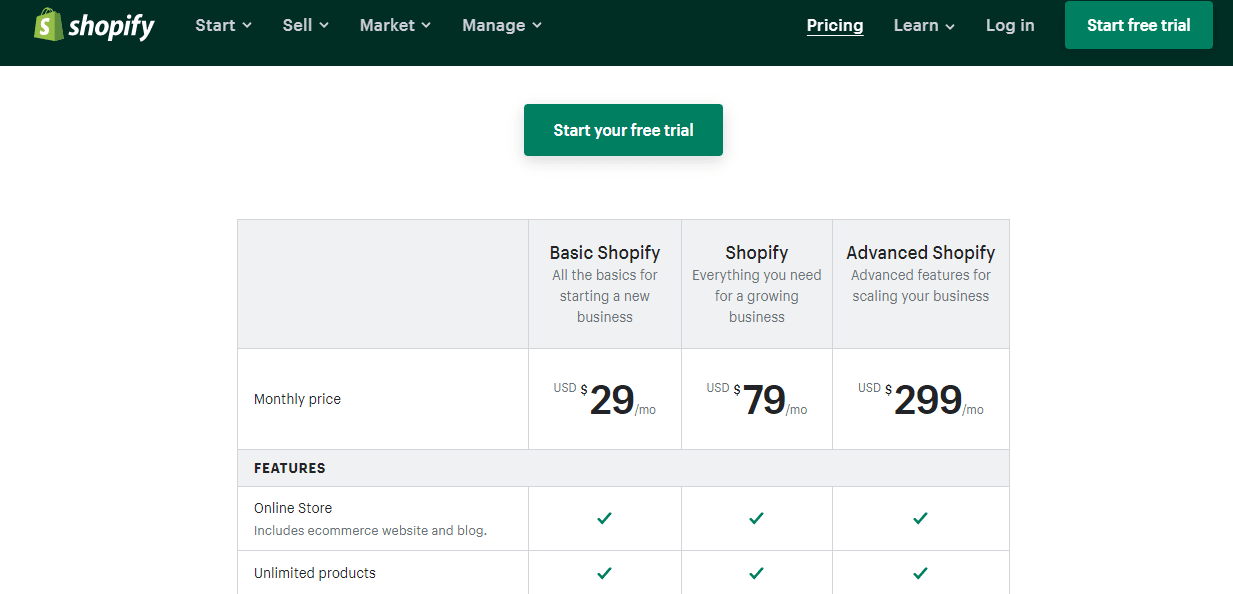Click Unlimited products checkmark under Advanced Shopify
The image size is (1233, 594).
tap(920, 573)
